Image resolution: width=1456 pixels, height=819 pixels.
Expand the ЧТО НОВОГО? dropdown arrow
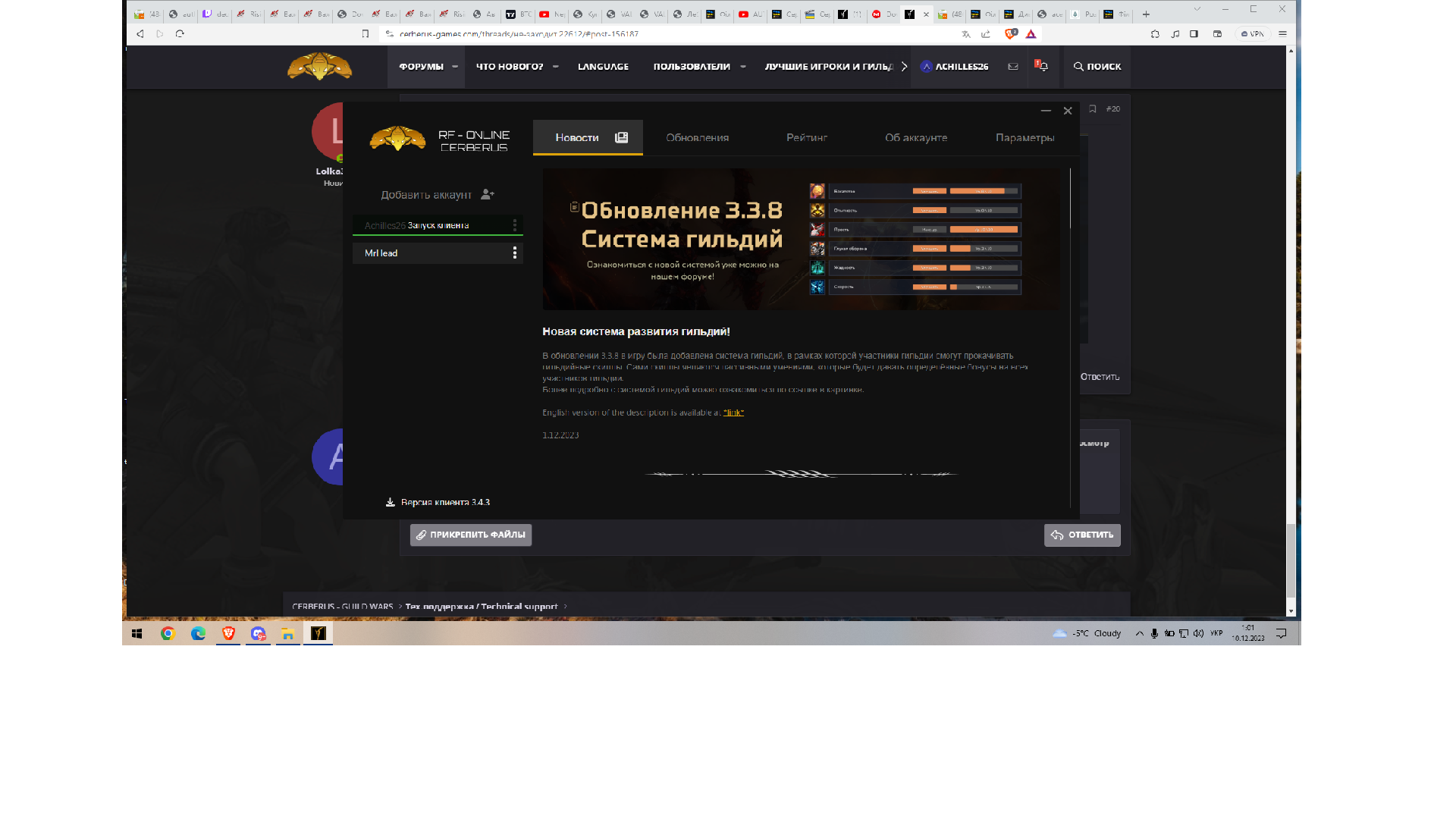[x=556, y=67]
